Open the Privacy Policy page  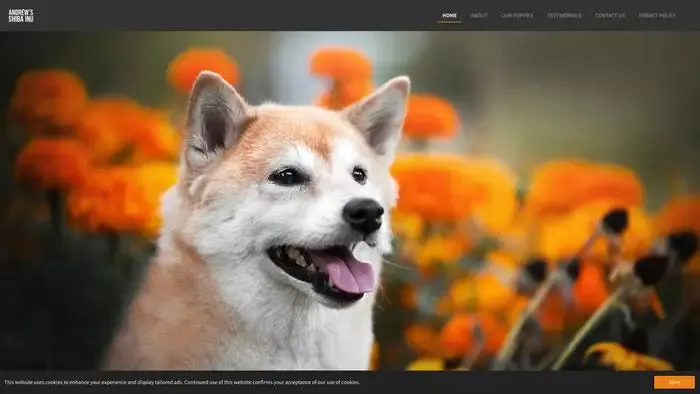point(657,15)
